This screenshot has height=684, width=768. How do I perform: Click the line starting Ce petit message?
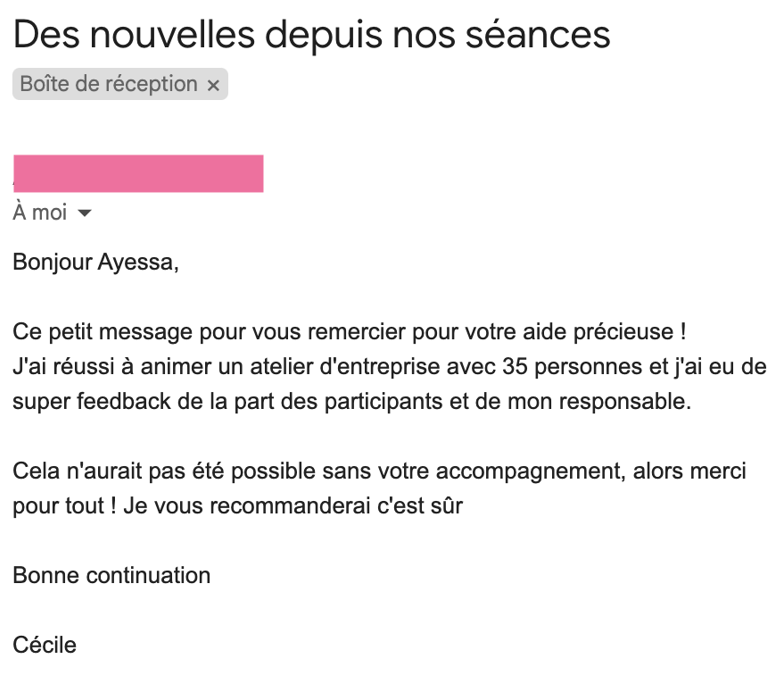pyautogui.click(x=349, y=332)
